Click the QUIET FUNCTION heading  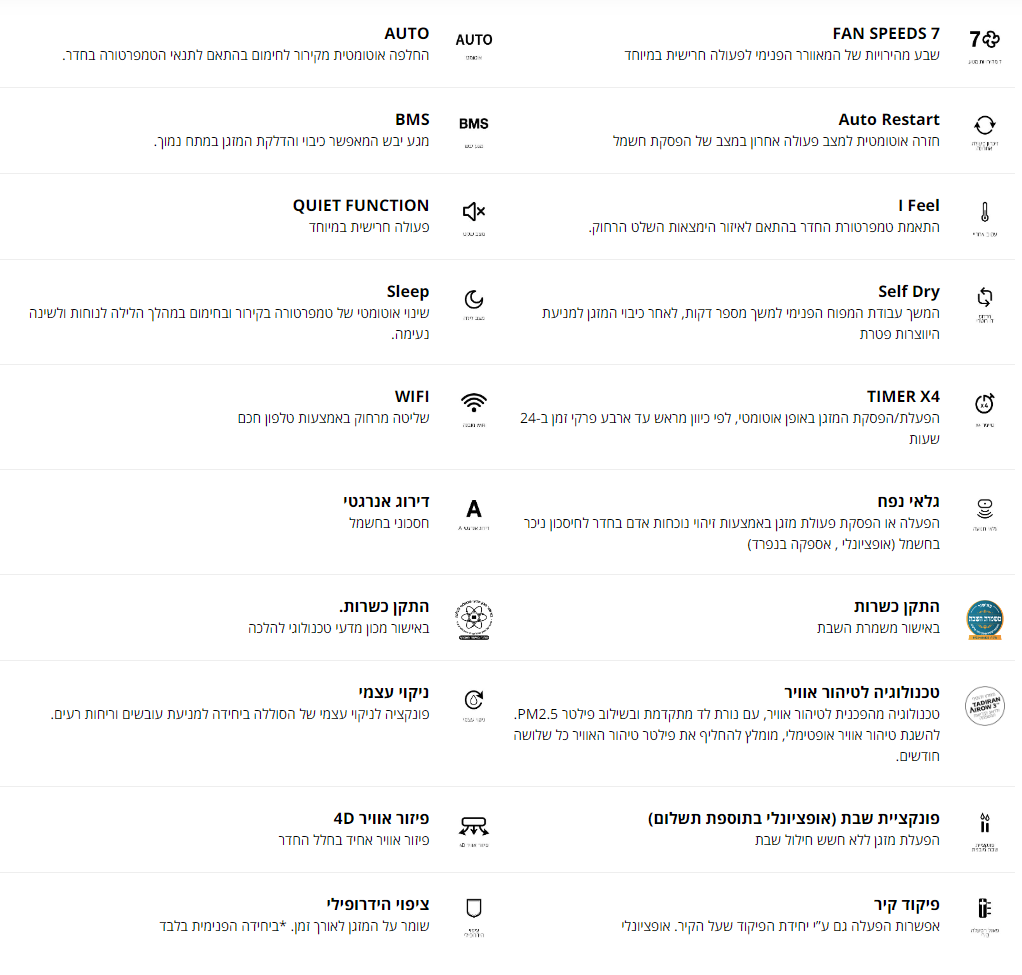tap(361, 205)
